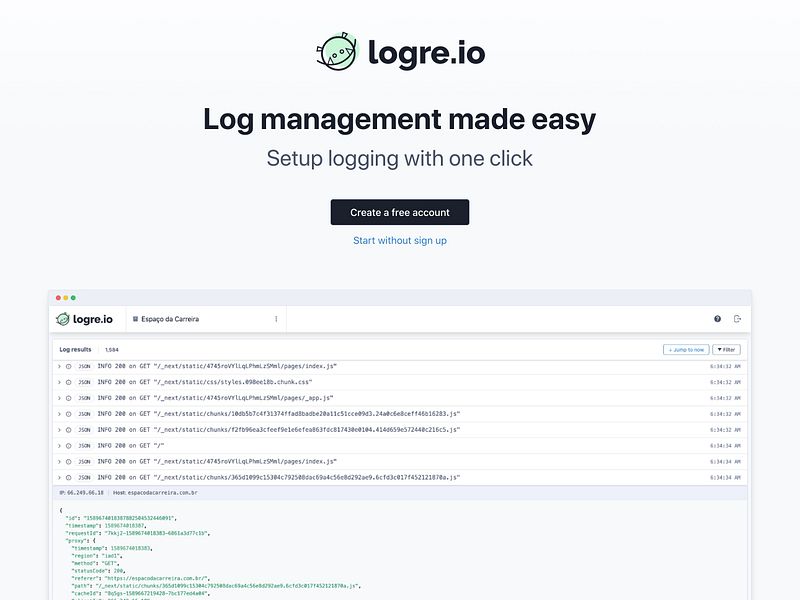Click the 6:34:34 timestamp on the chunks/365d1099 row
Screen dimensions: 800x600
click(x=725, y=478)
